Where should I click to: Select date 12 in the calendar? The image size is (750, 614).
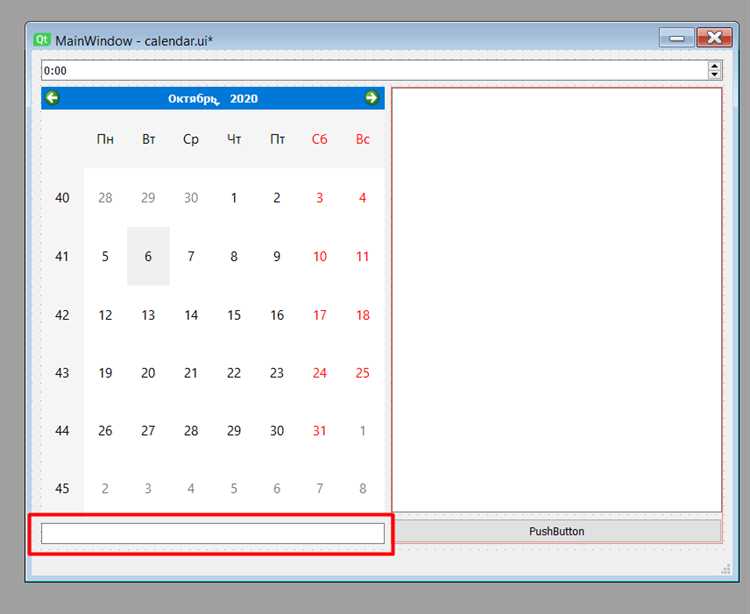click(105, 315)
